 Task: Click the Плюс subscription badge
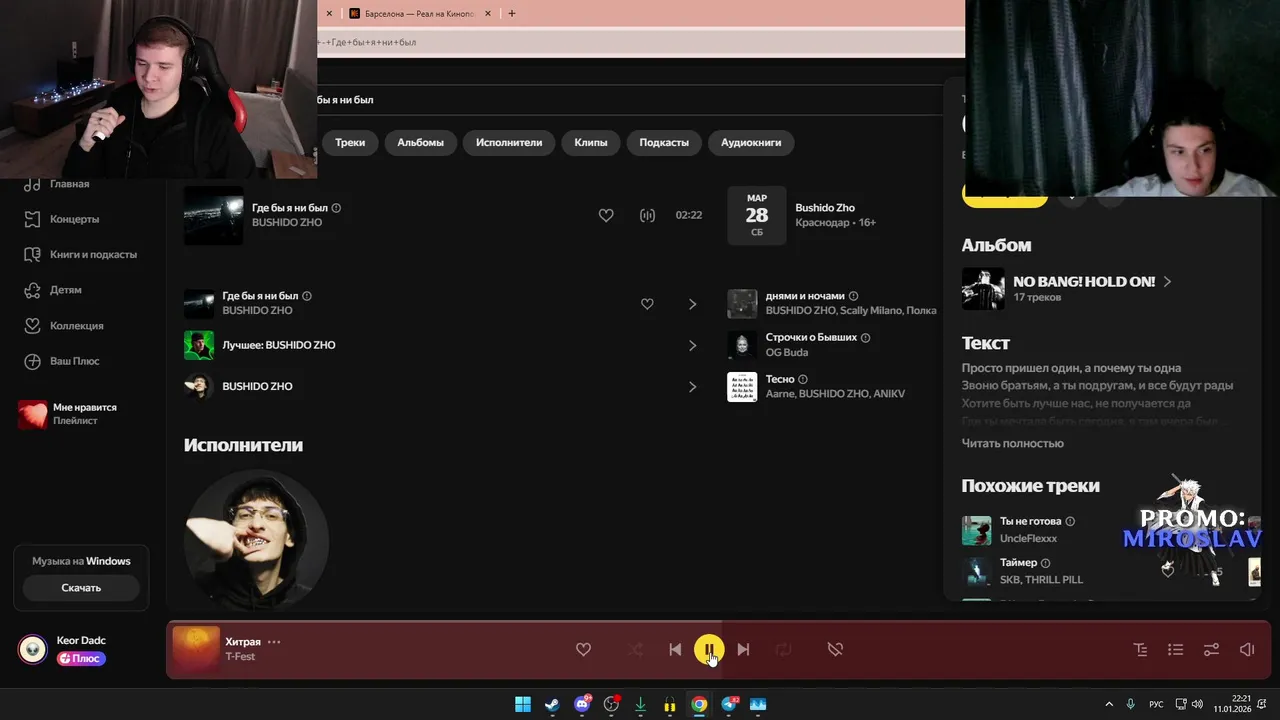[x=81, y=659]
